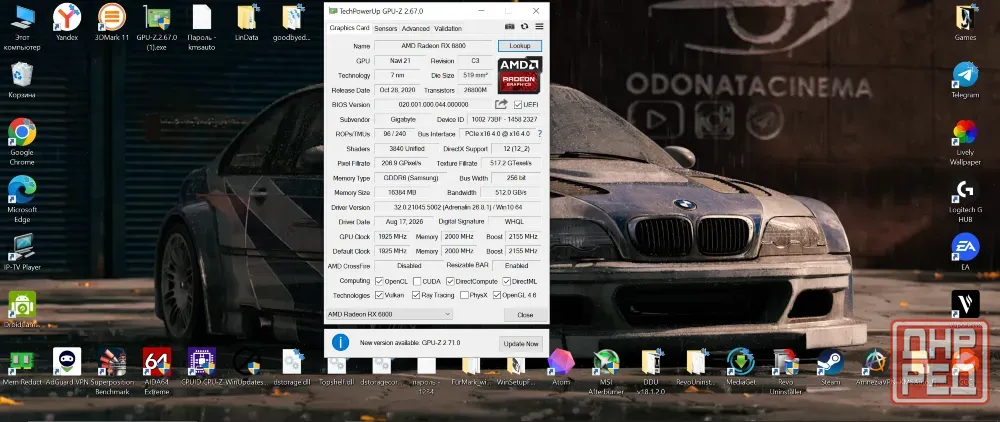The image size is (1000, 422).
Task: Switch to the Sensors tab
Action: [x=386, y=29]
